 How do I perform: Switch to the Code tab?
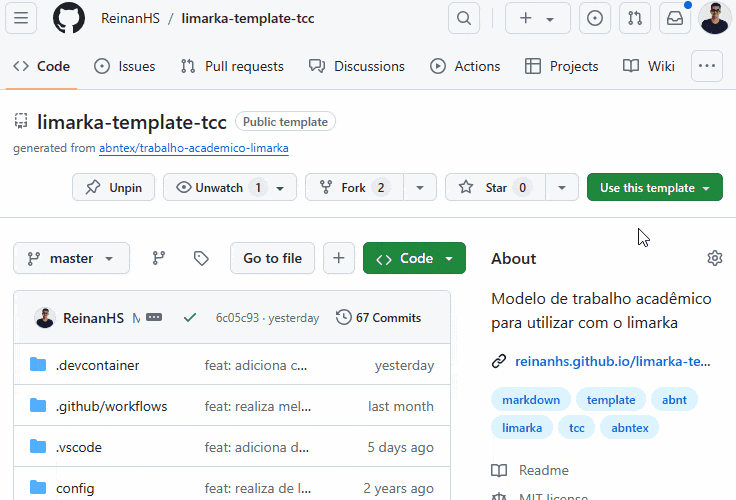41,66
